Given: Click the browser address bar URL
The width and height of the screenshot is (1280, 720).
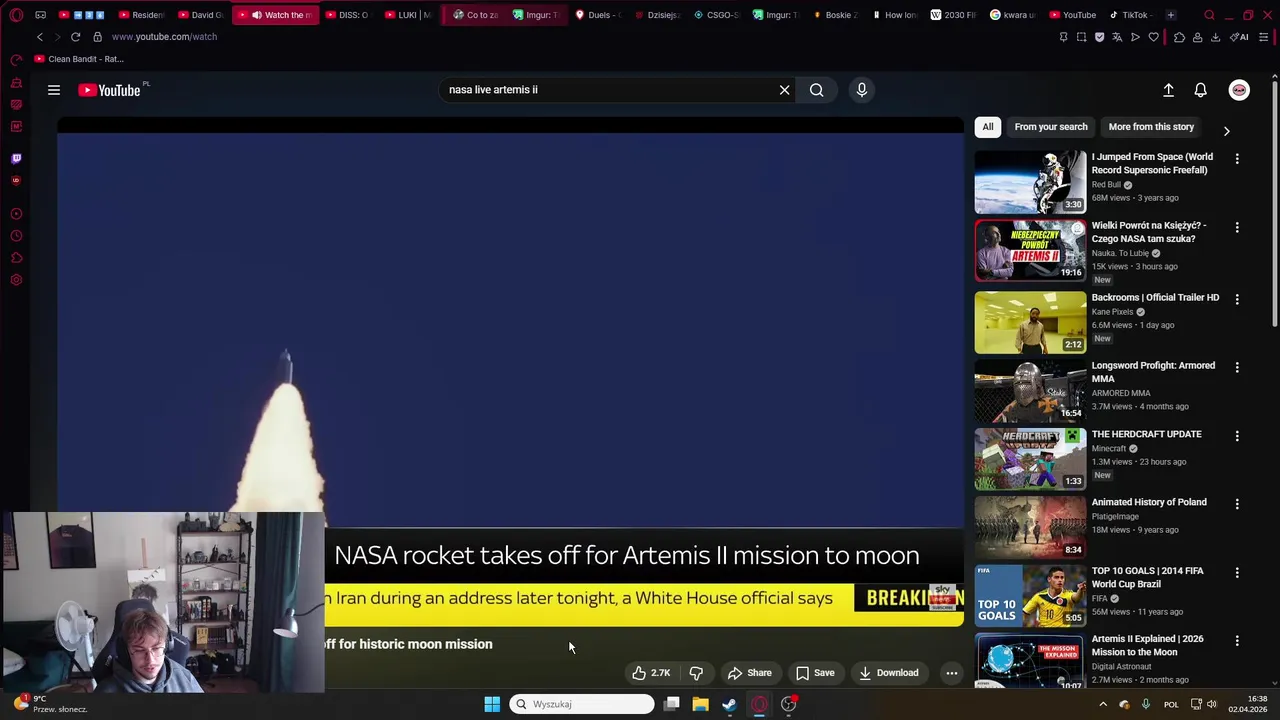Looking at the screenshot, I should [x=164, y=37].
